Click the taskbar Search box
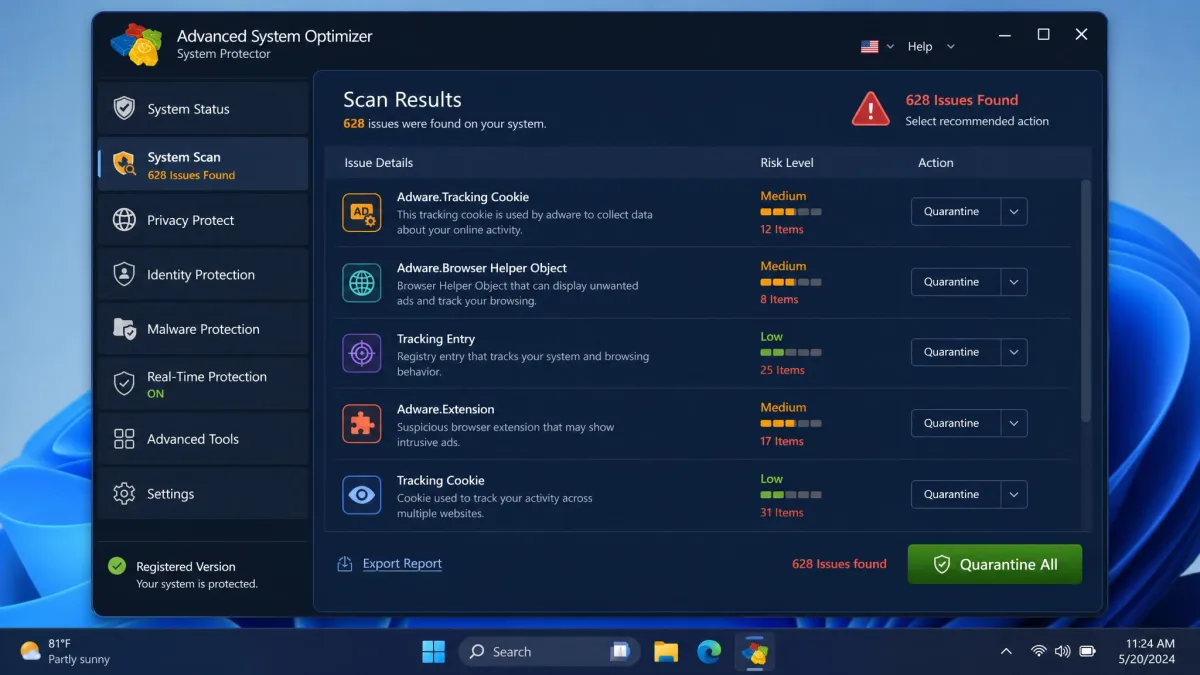Screen dimensions: 1200x675 pyautogui.click(x=549, y=652)
